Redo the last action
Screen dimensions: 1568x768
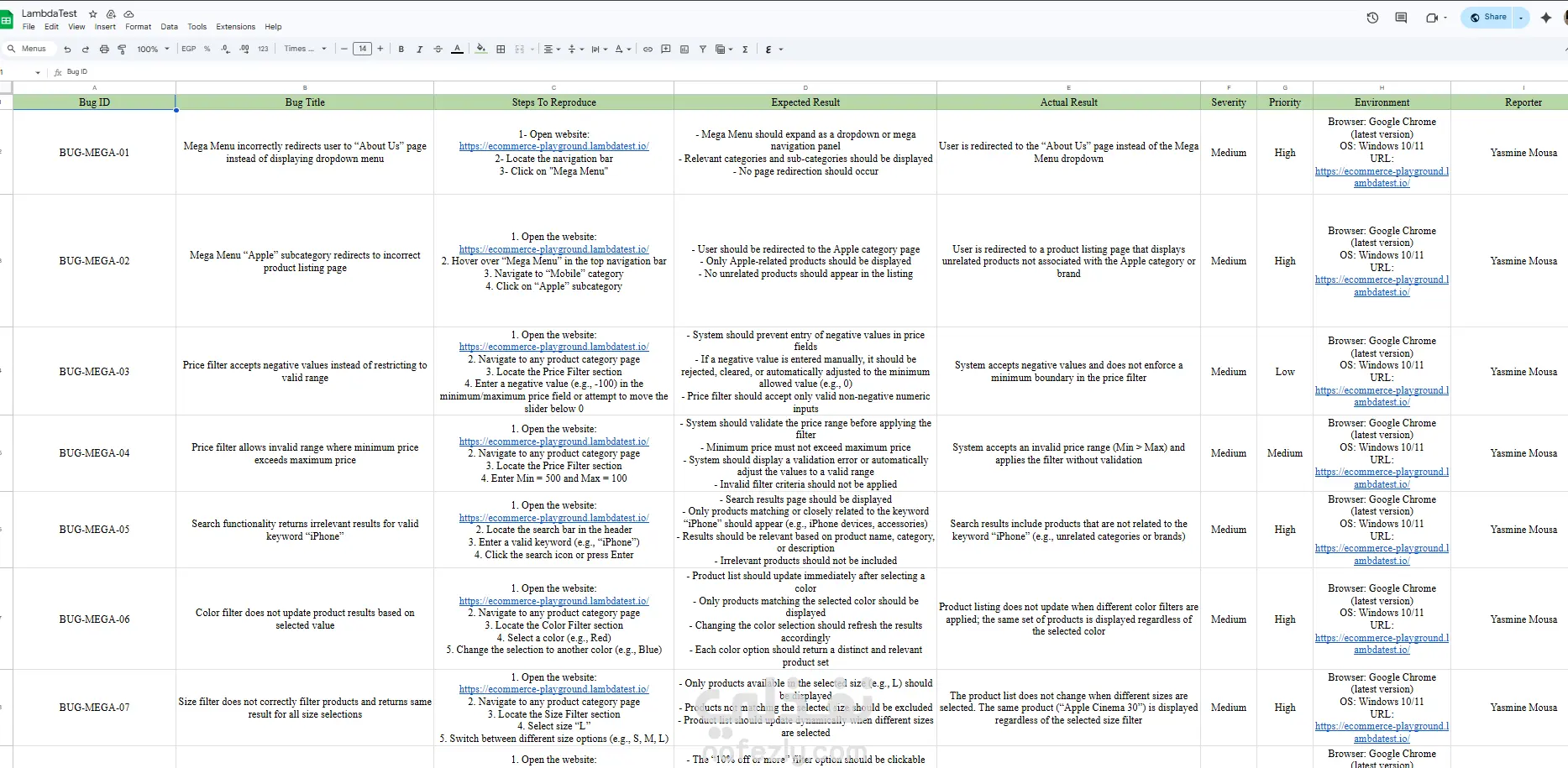point(86,50)
